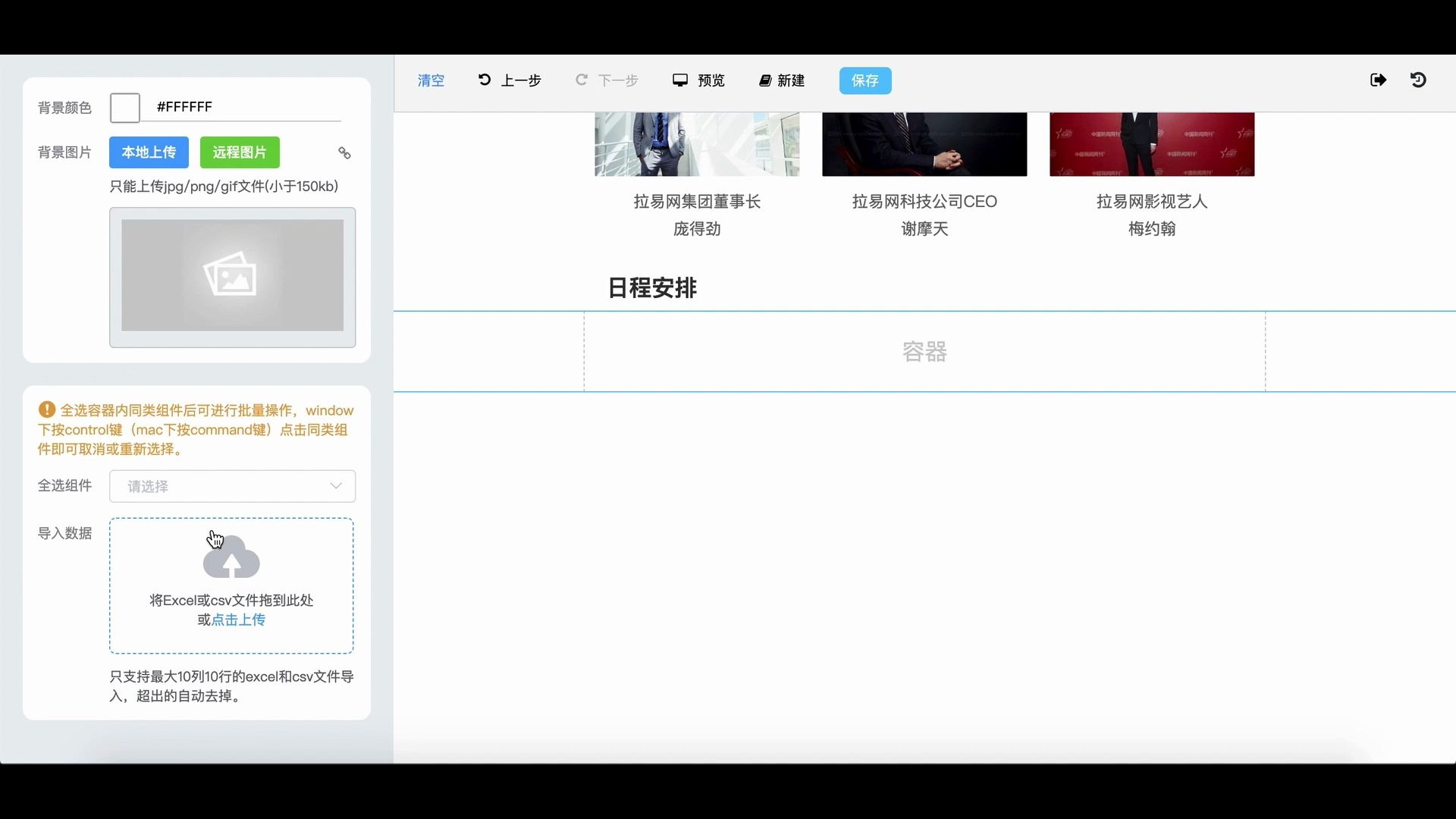This screenshot has height=819, width=1456.
Task: Click the 拉易网影视艺人 portrait image
Action: [1152, 145]
